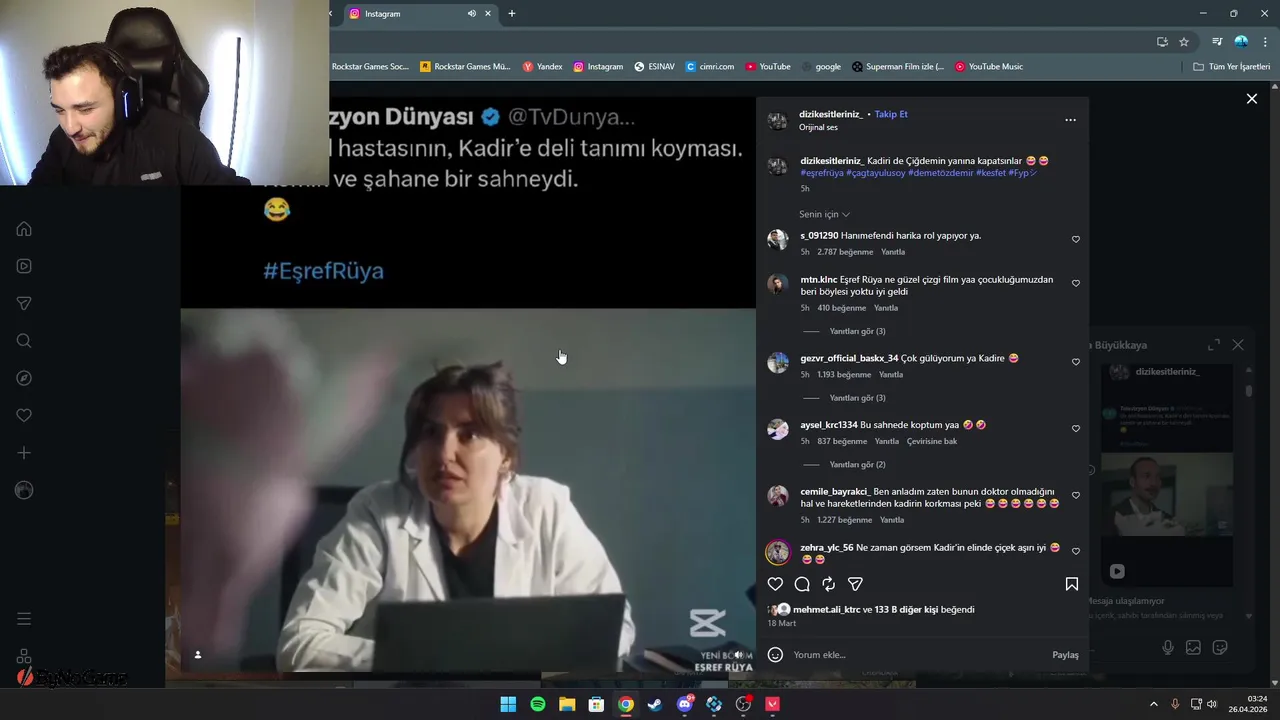Like aysel_krc1334's comment

tap(1076, 428)
